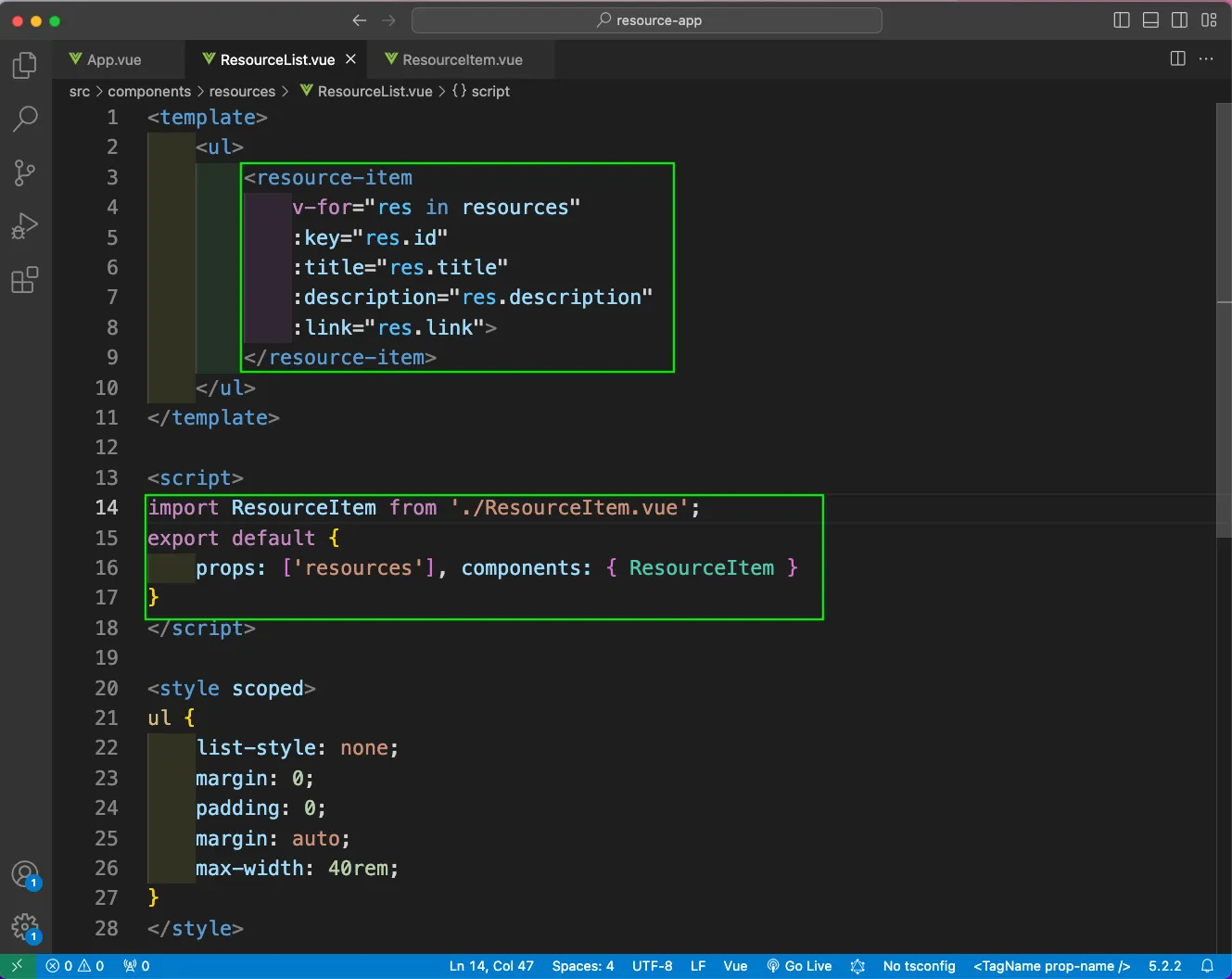The width and height of the screenshot is (1232, 979).
Task: Click the <style scoped> tag
Action: 232,688
